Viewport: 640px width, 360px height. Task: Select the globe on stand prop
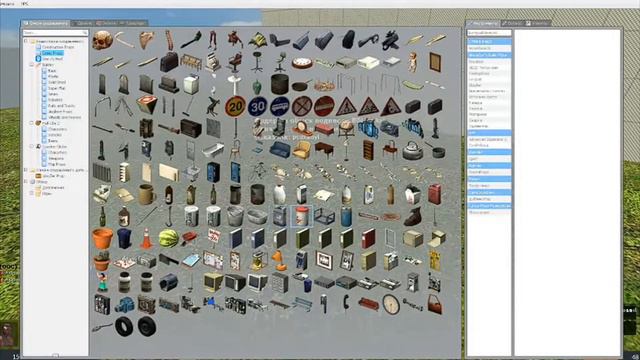(x=346, y=128)
